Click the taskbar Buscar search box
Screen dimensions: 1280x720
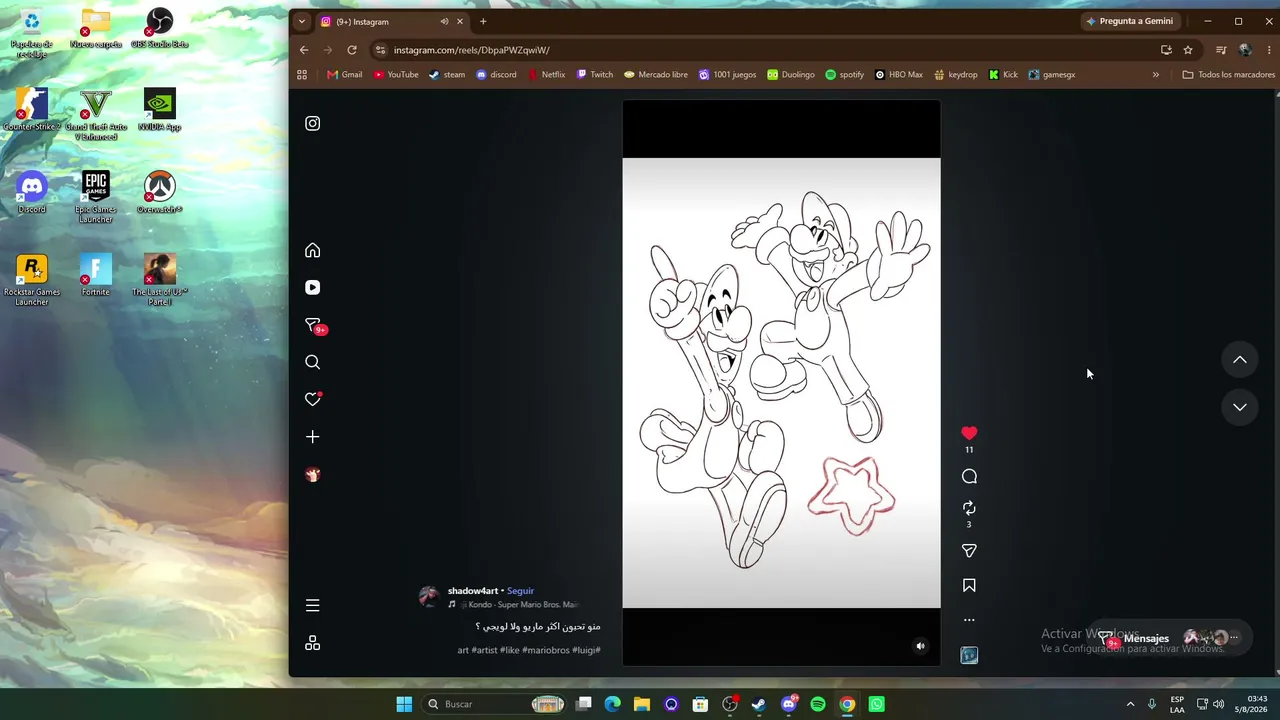click(495, 704)
